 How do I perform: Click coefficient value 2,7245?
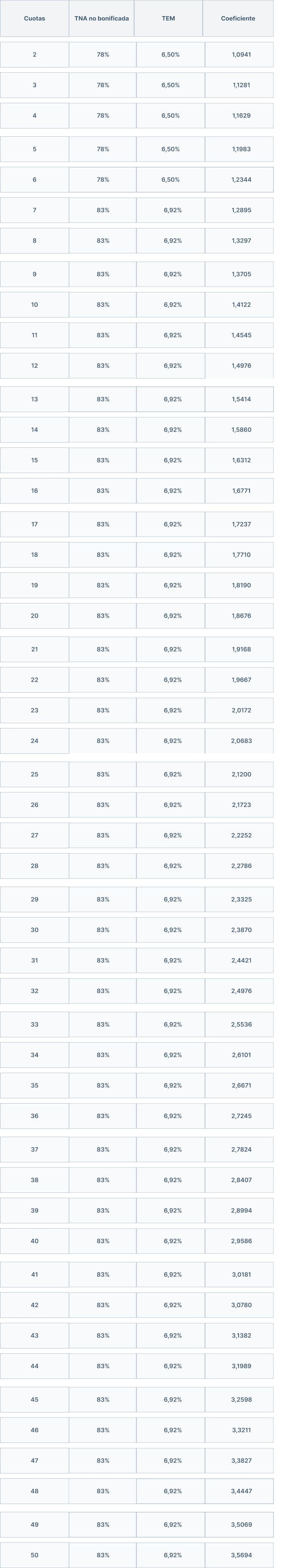242,1116
